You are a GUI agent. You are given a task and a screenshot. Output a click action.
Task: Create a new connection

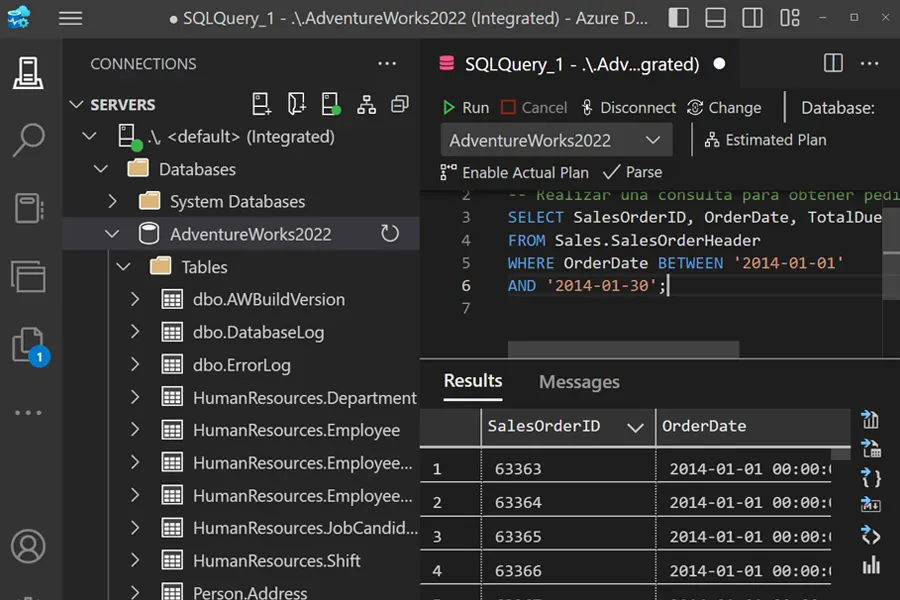(261, 106)
